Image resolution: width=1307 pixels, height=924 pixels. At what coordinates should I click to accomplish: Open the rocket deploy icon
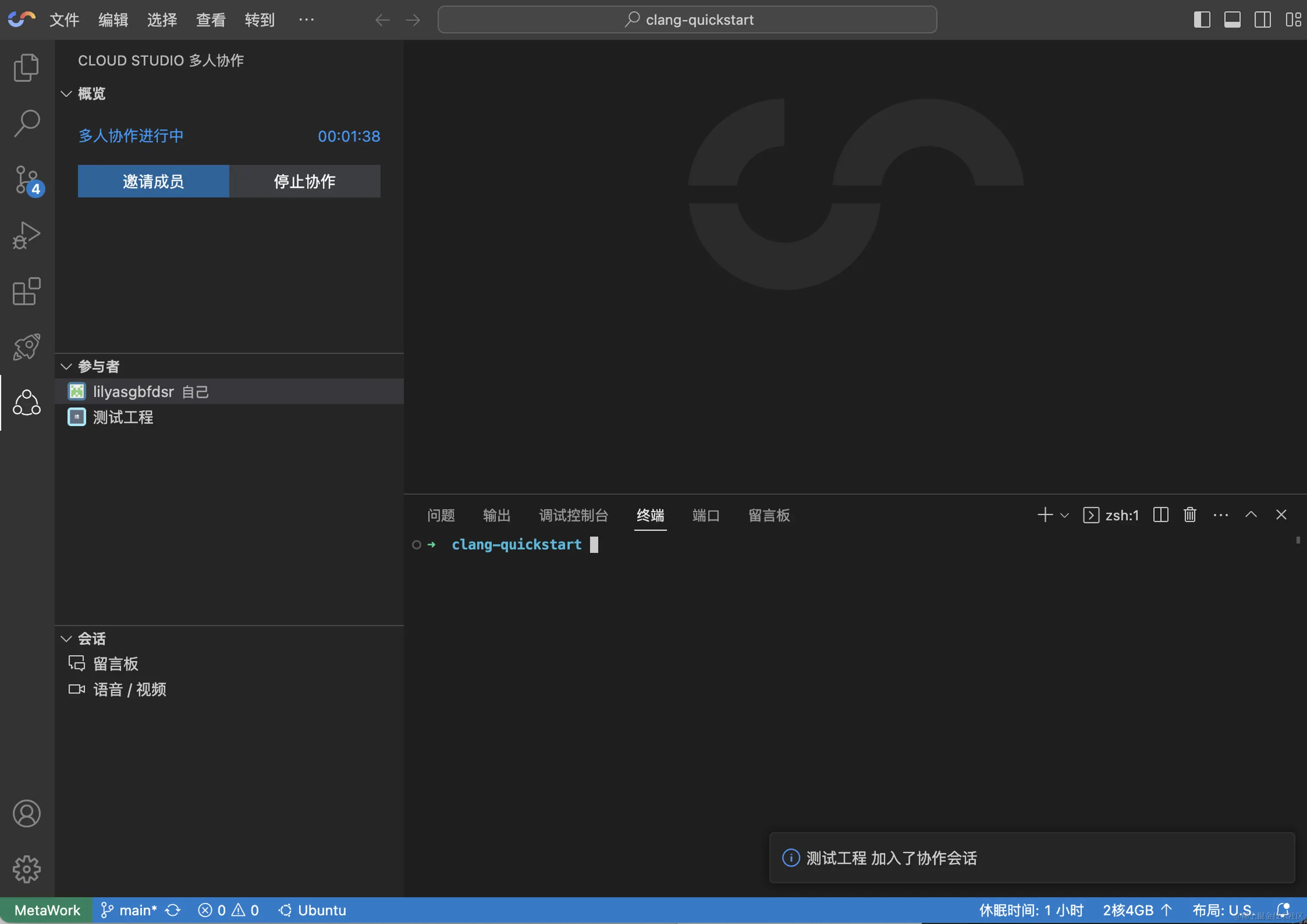click(26, 347)
